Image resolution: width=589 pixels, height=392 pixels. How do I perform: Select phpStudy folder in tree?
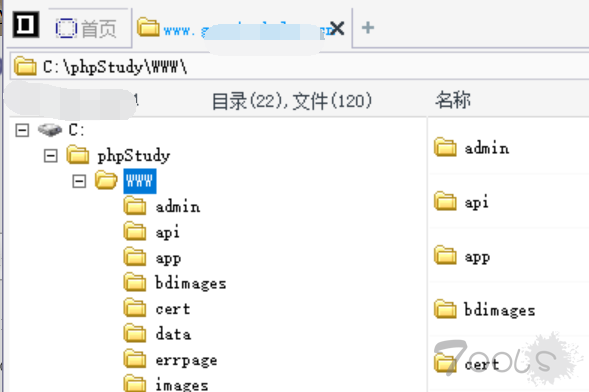[x=133, y=155]
